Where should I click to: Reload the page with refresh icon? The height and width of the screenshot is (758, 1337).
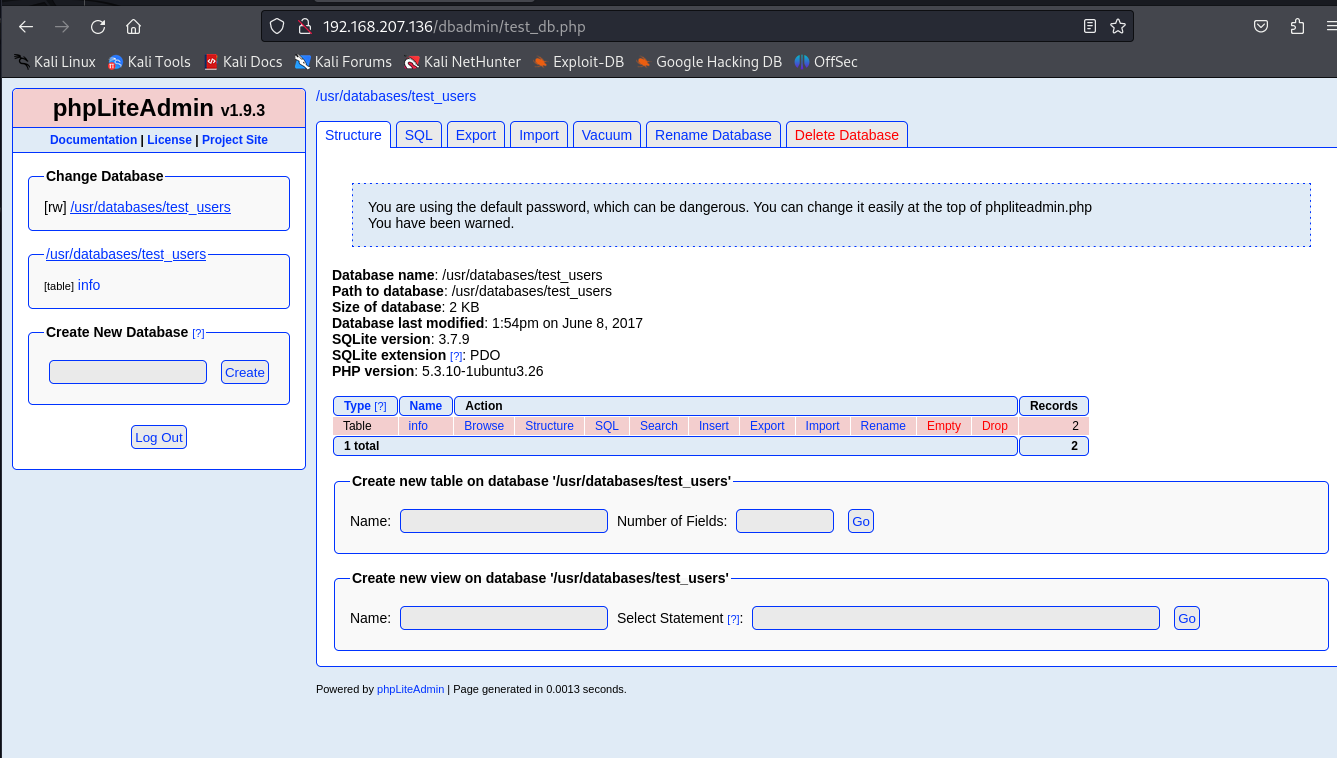(98, 27)
